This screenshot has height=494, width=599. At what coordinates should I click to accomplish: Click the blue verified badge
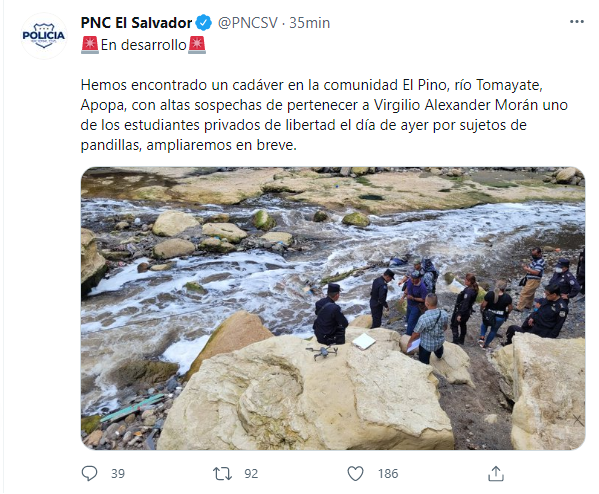(204, 23)
